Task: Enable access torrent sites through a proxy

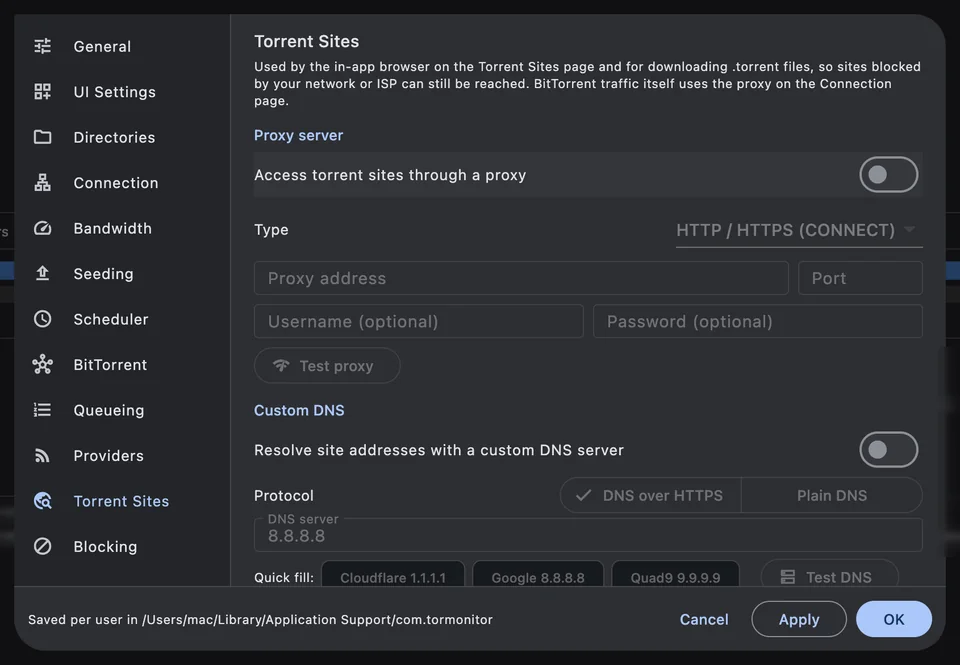Action: point(888,175)
